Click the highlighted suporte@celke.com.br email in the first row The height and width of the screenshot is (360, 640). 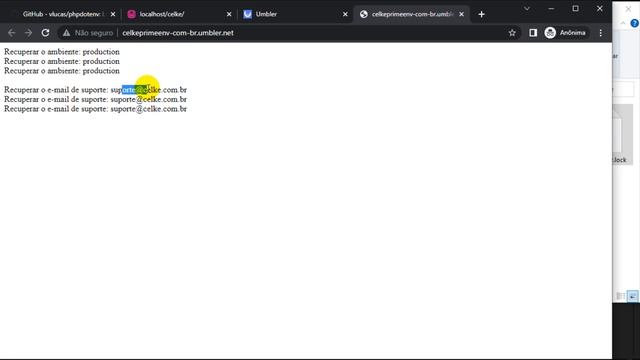click(149, 90)
